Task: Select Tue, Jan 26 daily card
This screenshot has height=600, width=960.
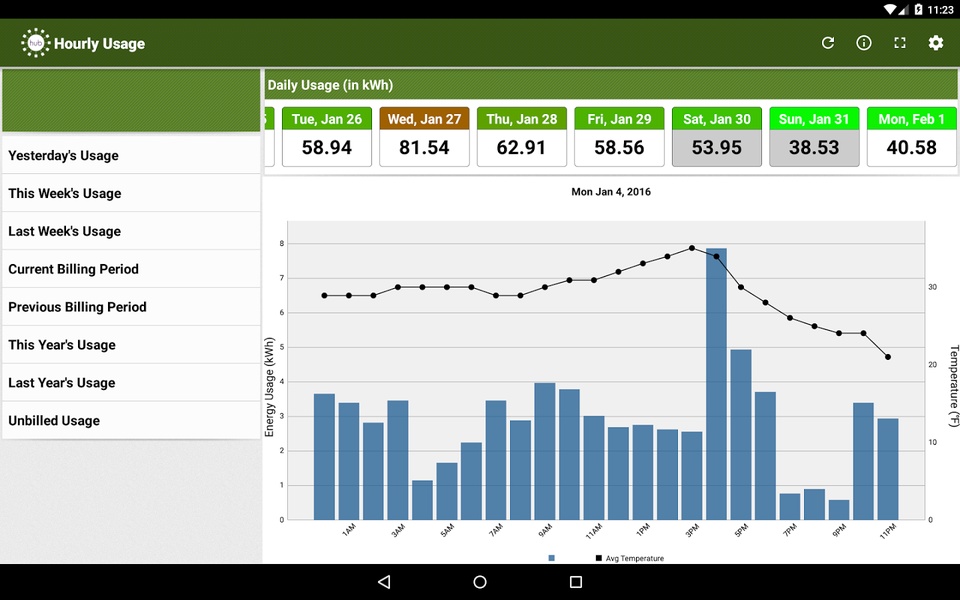Action: pos(327,137)
